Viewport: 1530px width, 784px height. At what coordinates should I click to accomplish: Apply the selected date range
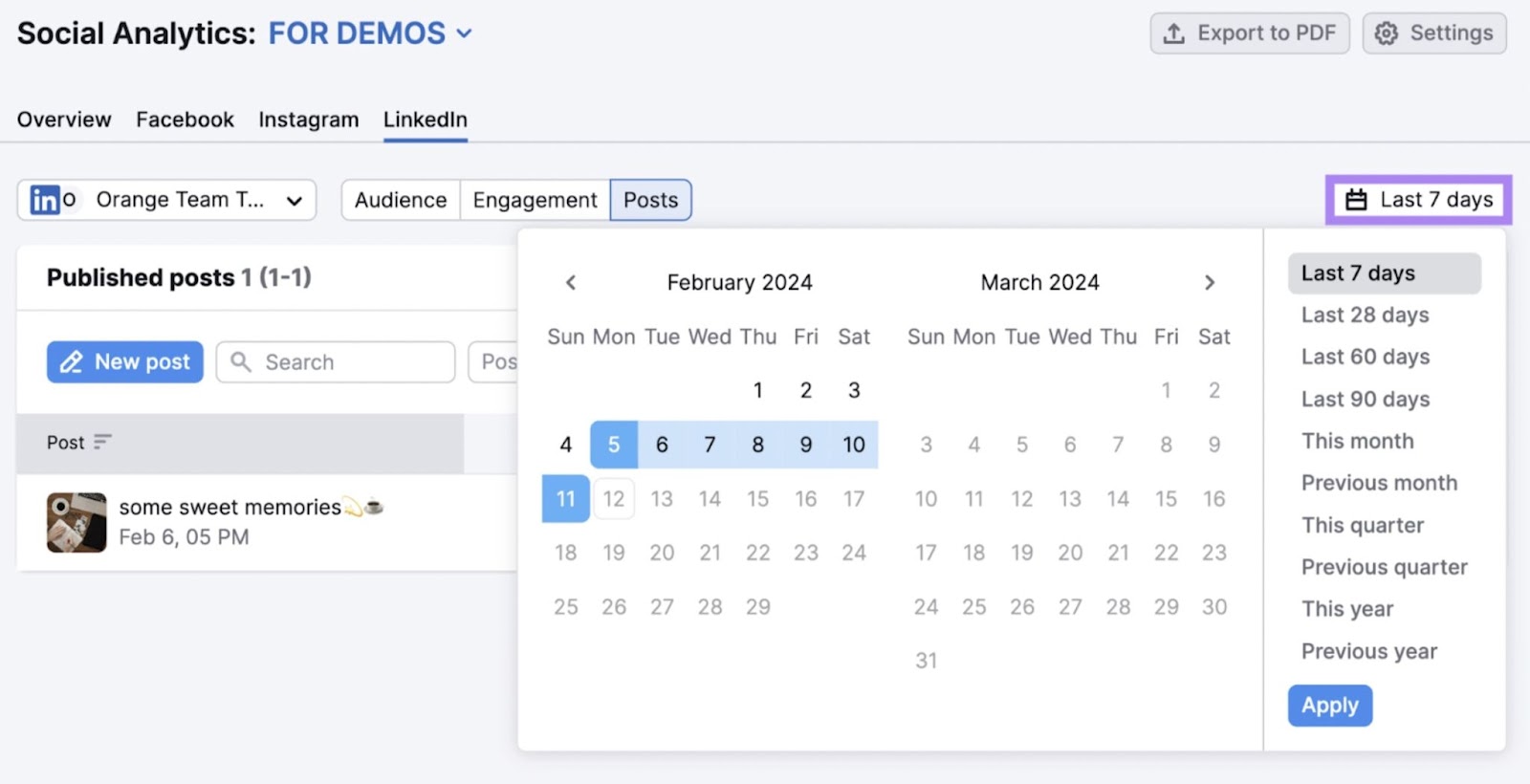pos(1330,706)
